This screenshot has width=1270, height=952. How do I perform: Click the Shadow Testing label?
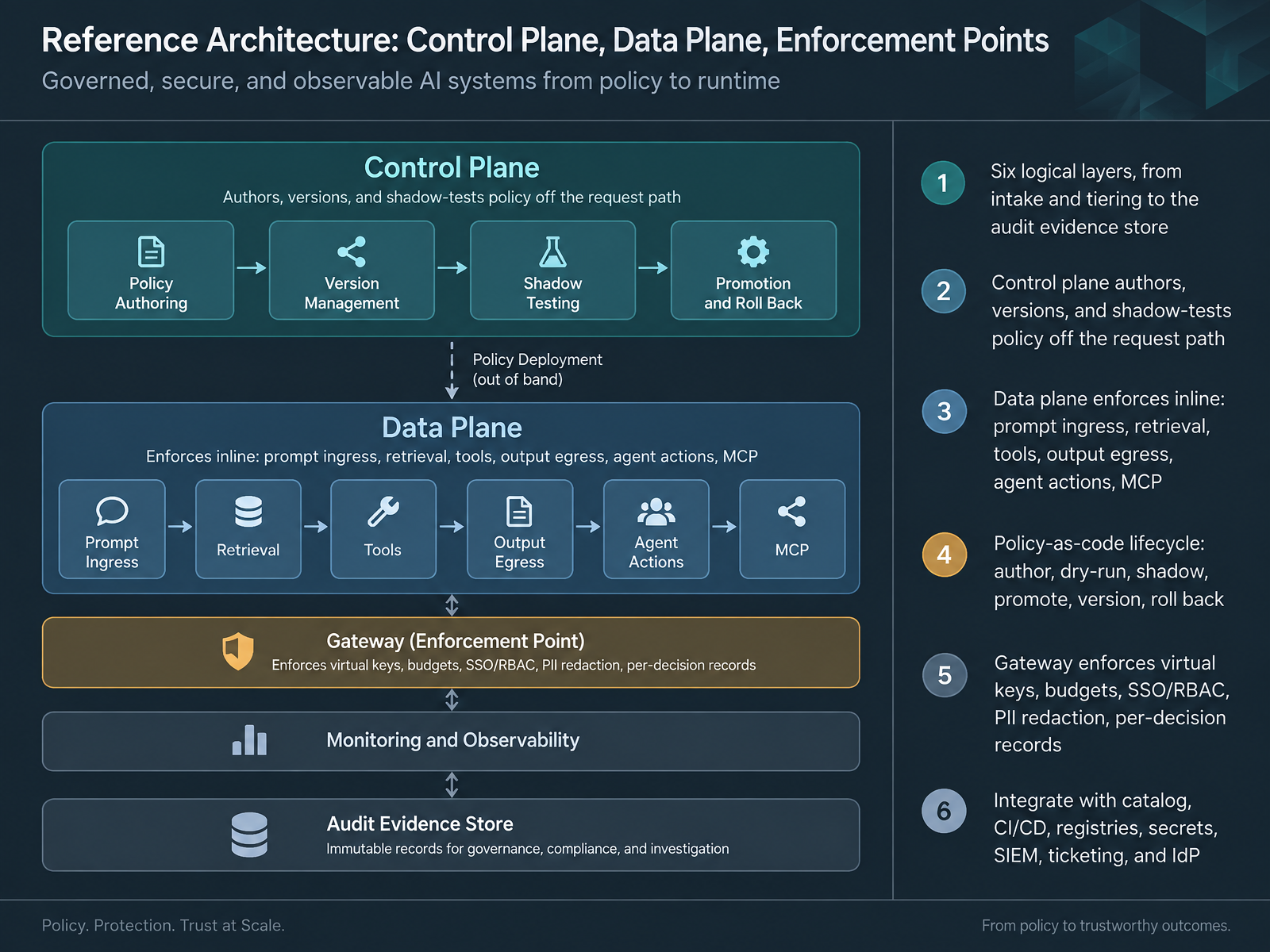pos(552,293)
